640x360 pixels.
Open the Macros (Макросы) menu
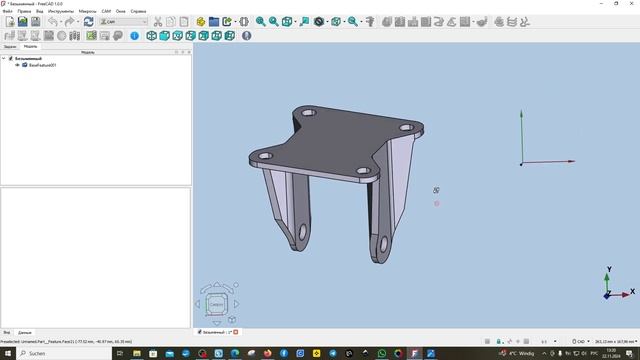[x=87, y=11]
